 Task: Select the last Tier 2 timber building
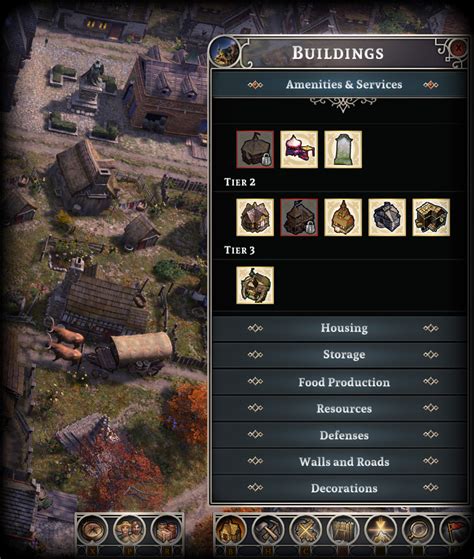pyautogui.click(x=431, y=217)
